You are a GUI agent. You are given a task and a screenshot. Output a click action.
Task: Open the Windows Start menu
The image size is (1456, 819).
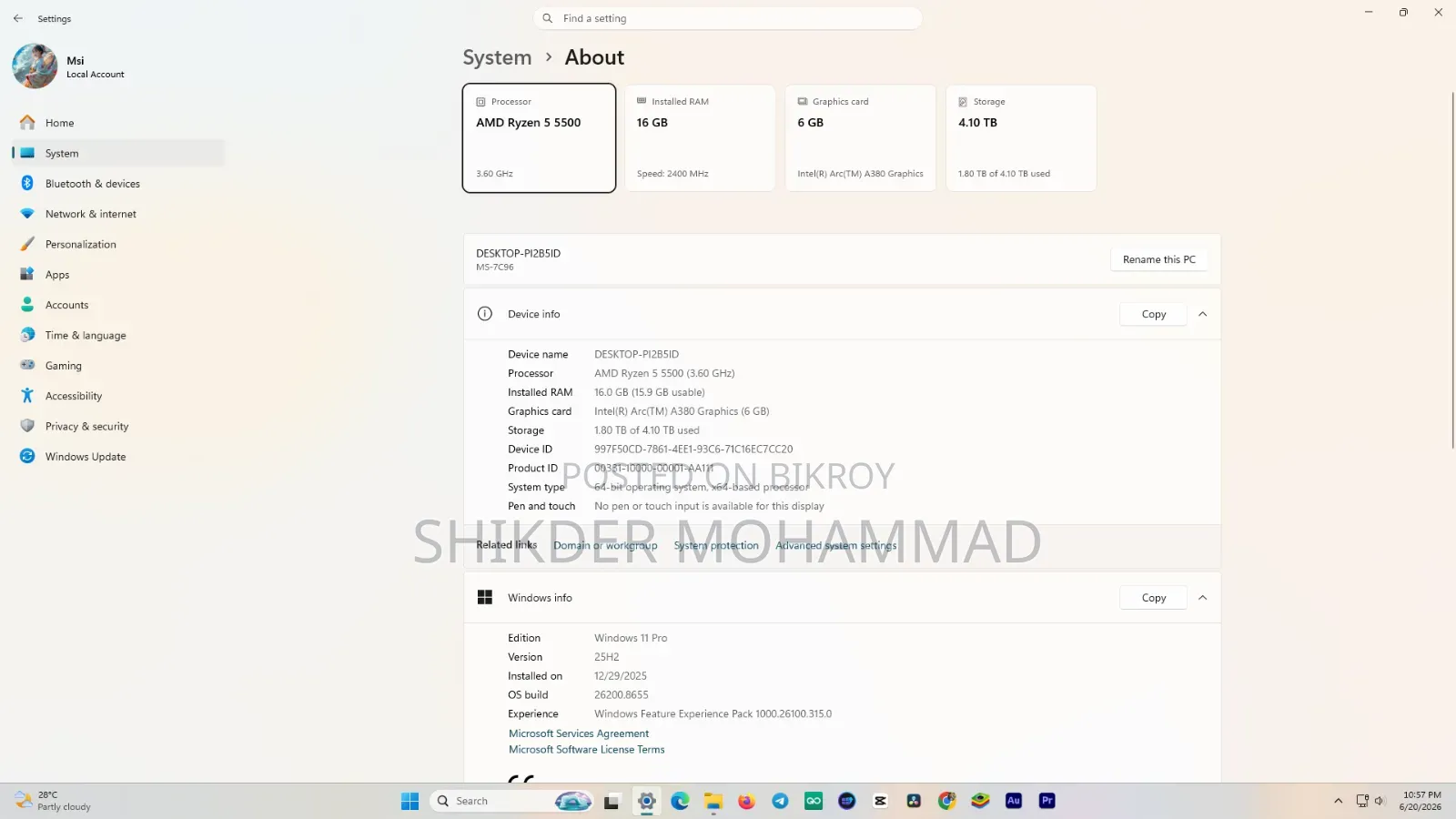[x=409, y=801]
